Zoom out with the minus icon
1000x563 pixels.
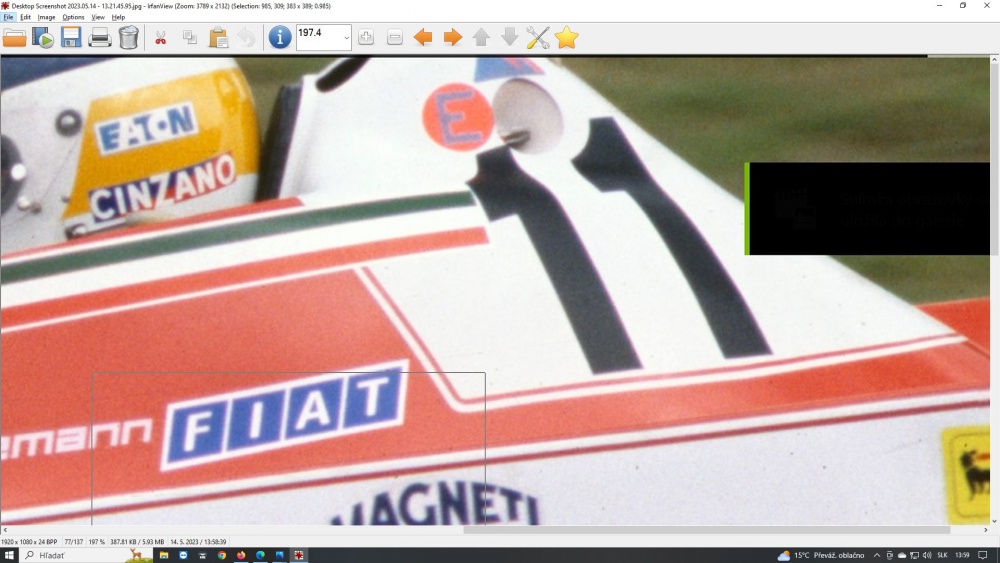tap(395, 37)
